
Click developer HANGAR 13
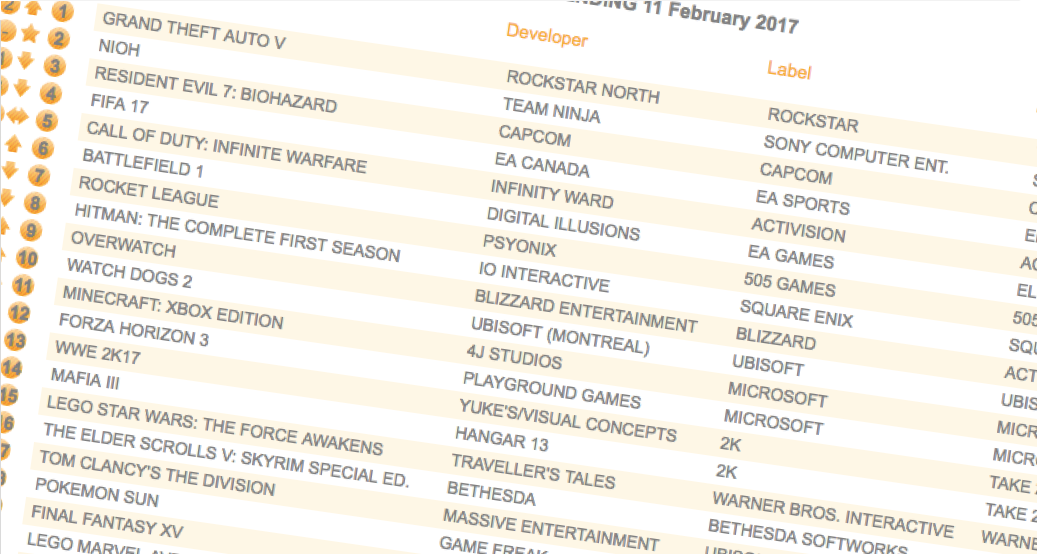[501, 440]
